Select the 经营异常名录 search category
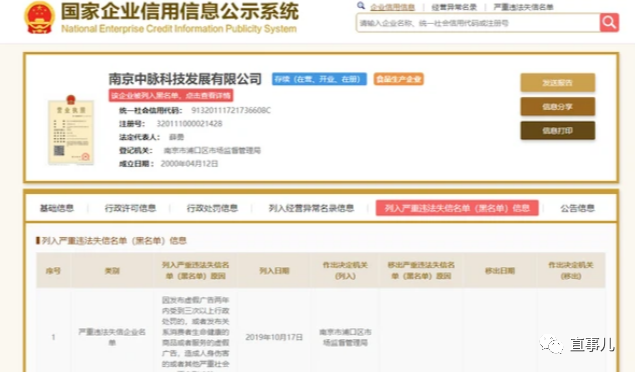Viewport: 635px width, 372px height. [x=454, y=7]
